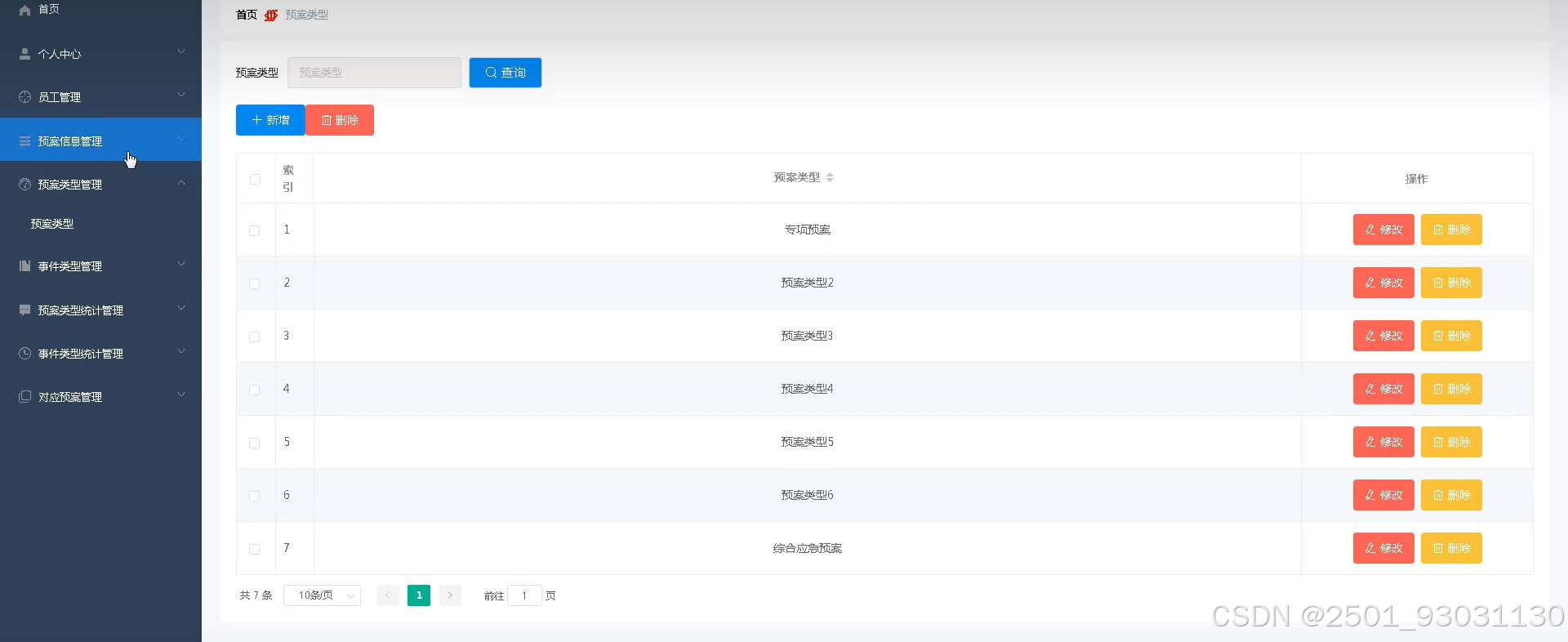Click the sort arrows on 预案类型 column
Viewport: 1568px width, 642px height.
[x=830, y=177]
